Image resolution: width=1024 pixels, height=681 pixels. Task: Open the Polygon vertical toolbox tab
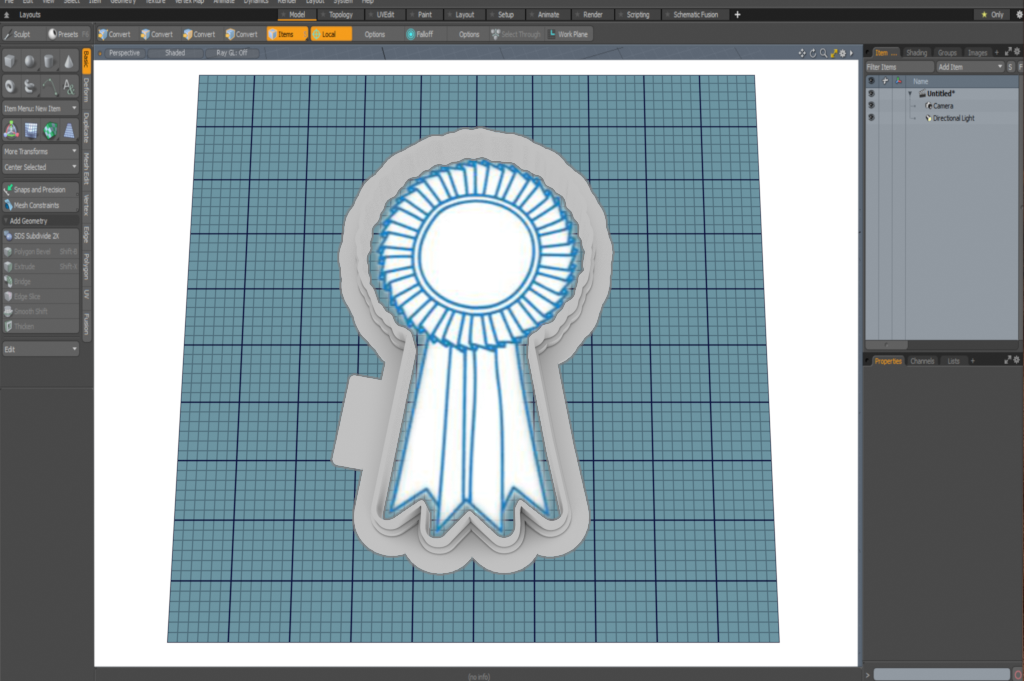pyautogui.click(x=86, y=266)
